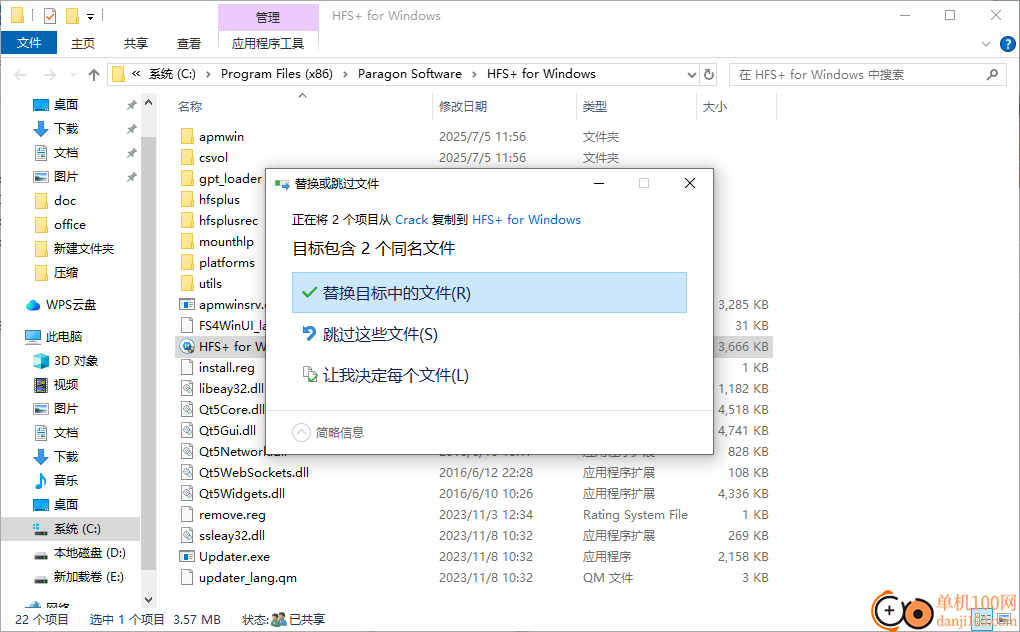This screenshot has width=1020, height=632.
Task: Choose replace files in destination option
Action: click(x=489, y=293)
